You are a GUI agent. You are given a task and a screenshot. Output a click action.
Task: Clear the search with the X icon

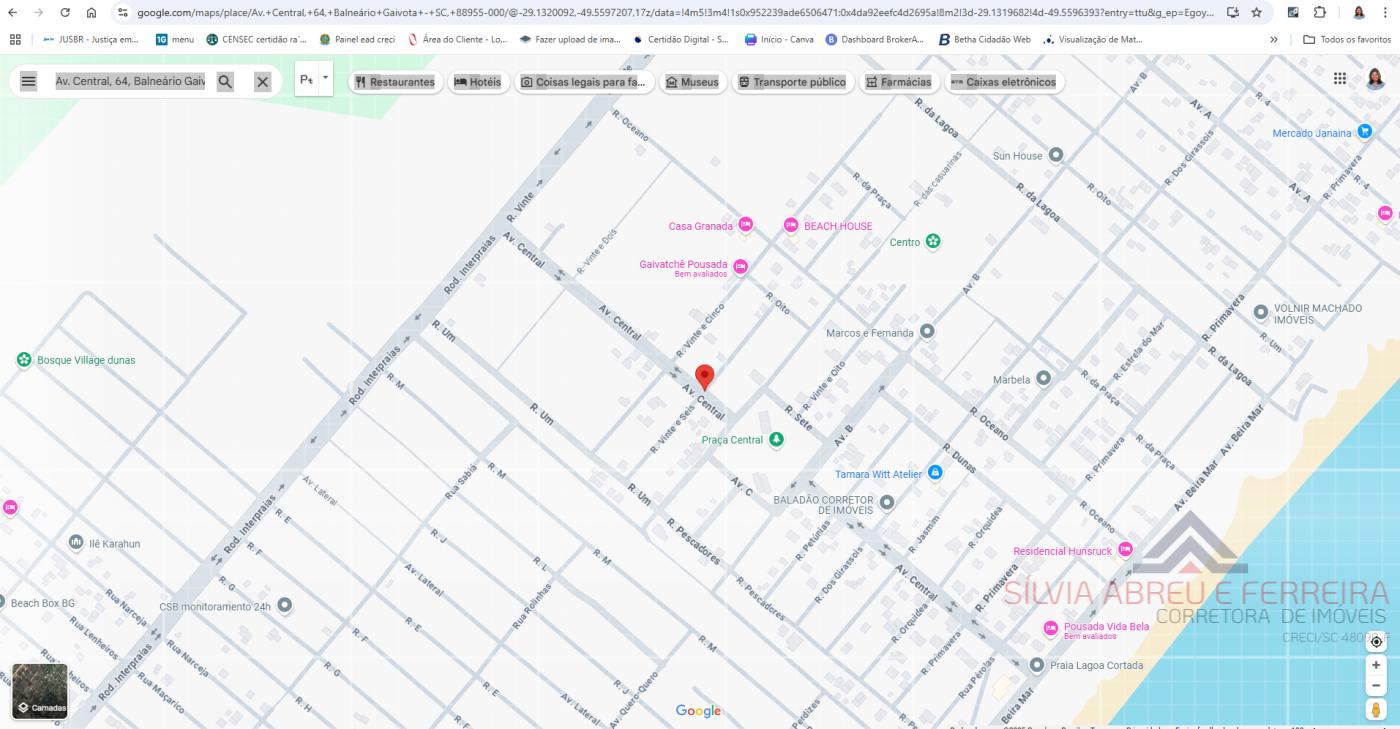tap(262, 82)
